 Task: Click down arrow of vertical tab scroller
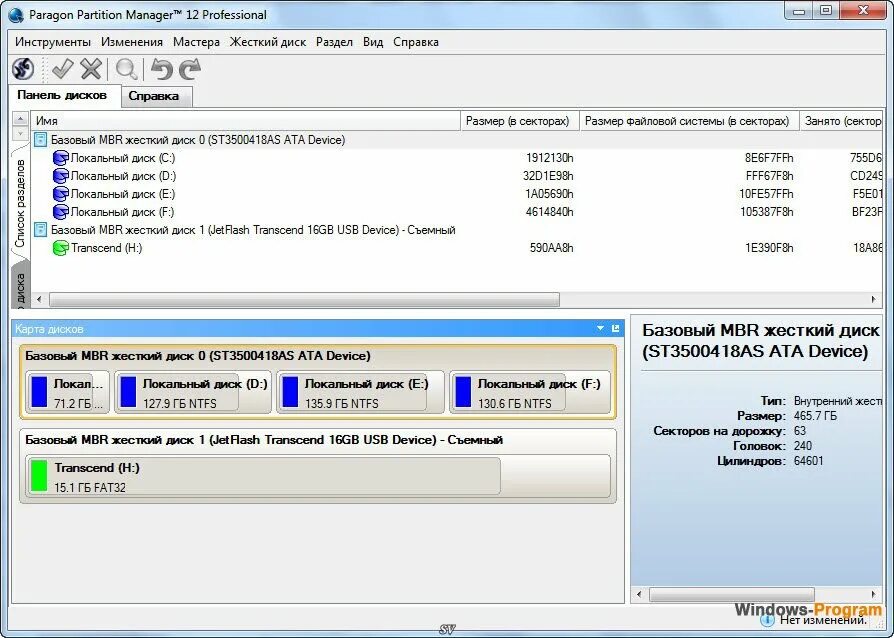pyautogui.click(x=20, y=133)
